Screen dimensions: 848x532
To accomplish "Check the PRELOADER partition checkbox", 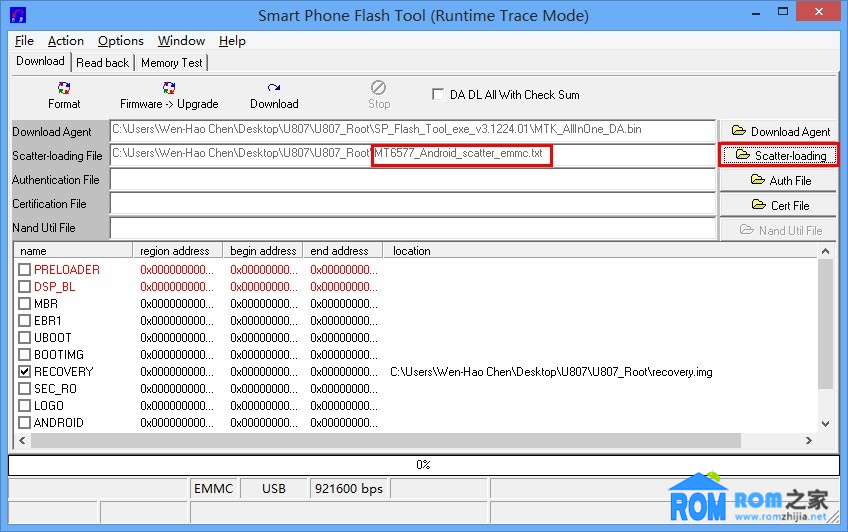I will [25, 270].
